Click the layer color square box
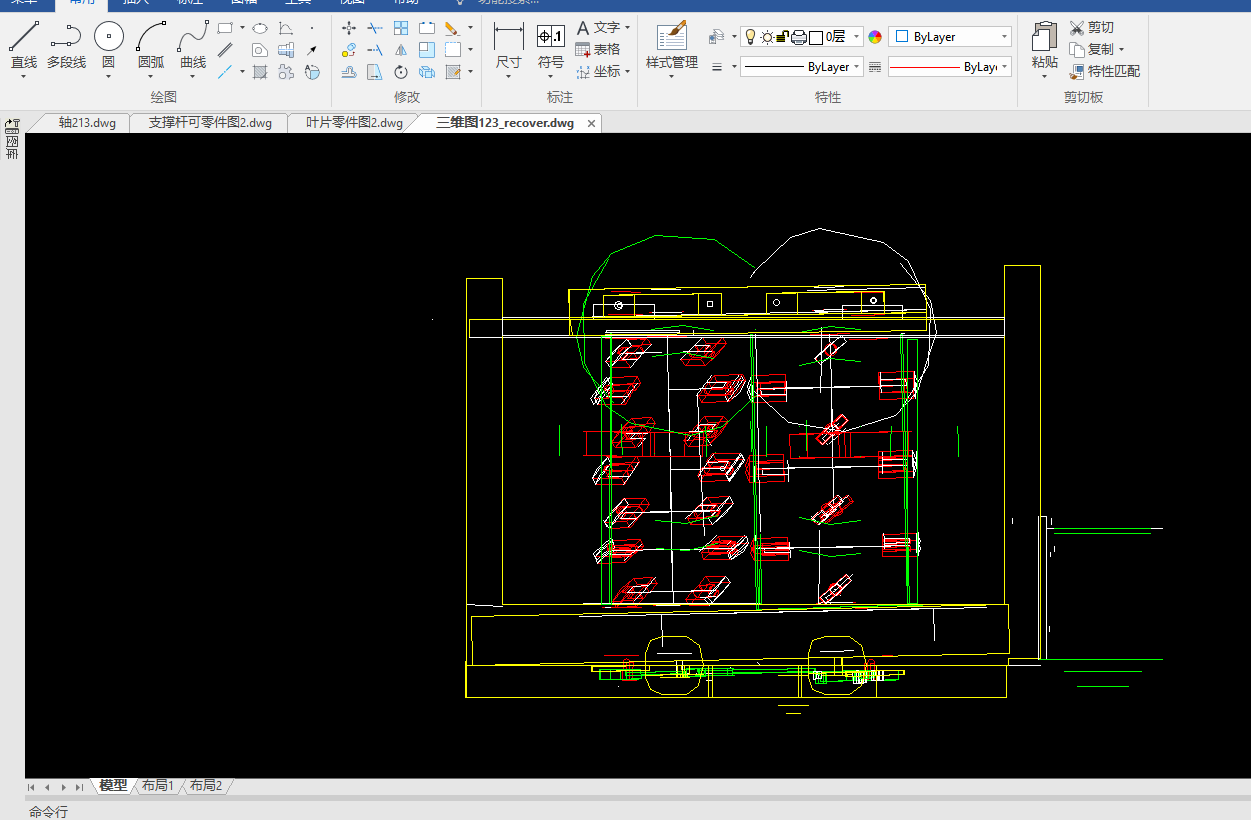1251x820 pixels. tap(816, 38)
